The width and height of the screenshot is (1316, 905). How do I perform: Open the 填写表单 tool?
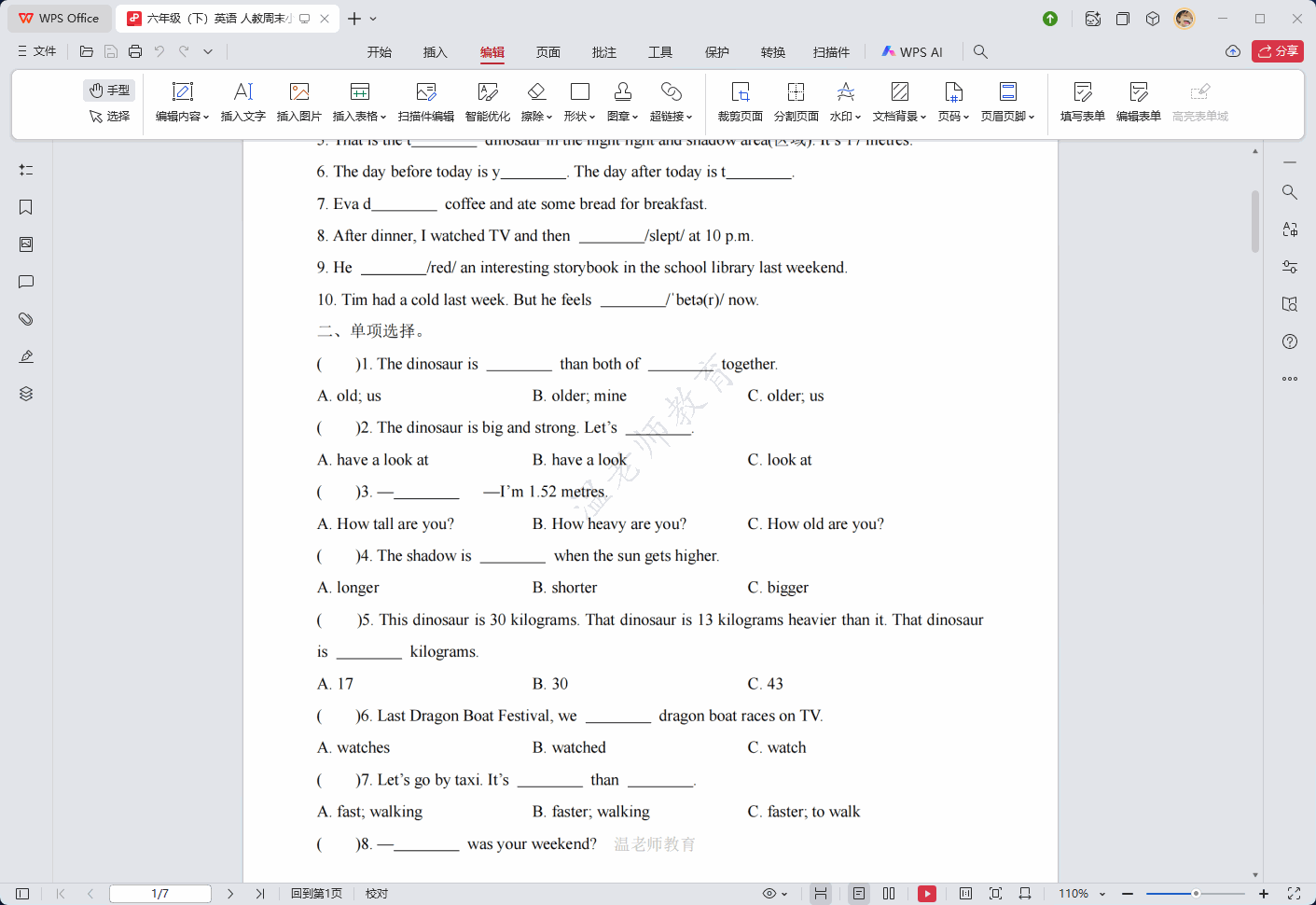1082,101
